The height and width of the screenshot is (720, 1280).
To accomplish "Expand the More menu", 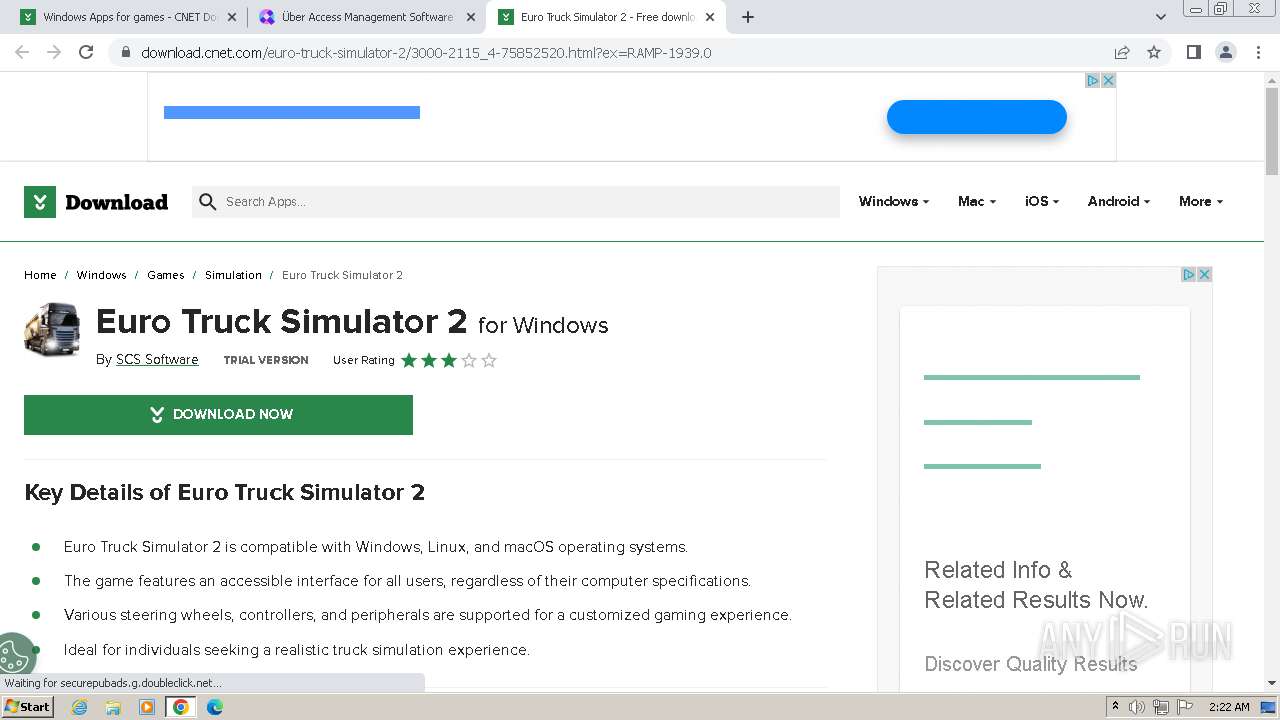I will tap(1200, 201).
